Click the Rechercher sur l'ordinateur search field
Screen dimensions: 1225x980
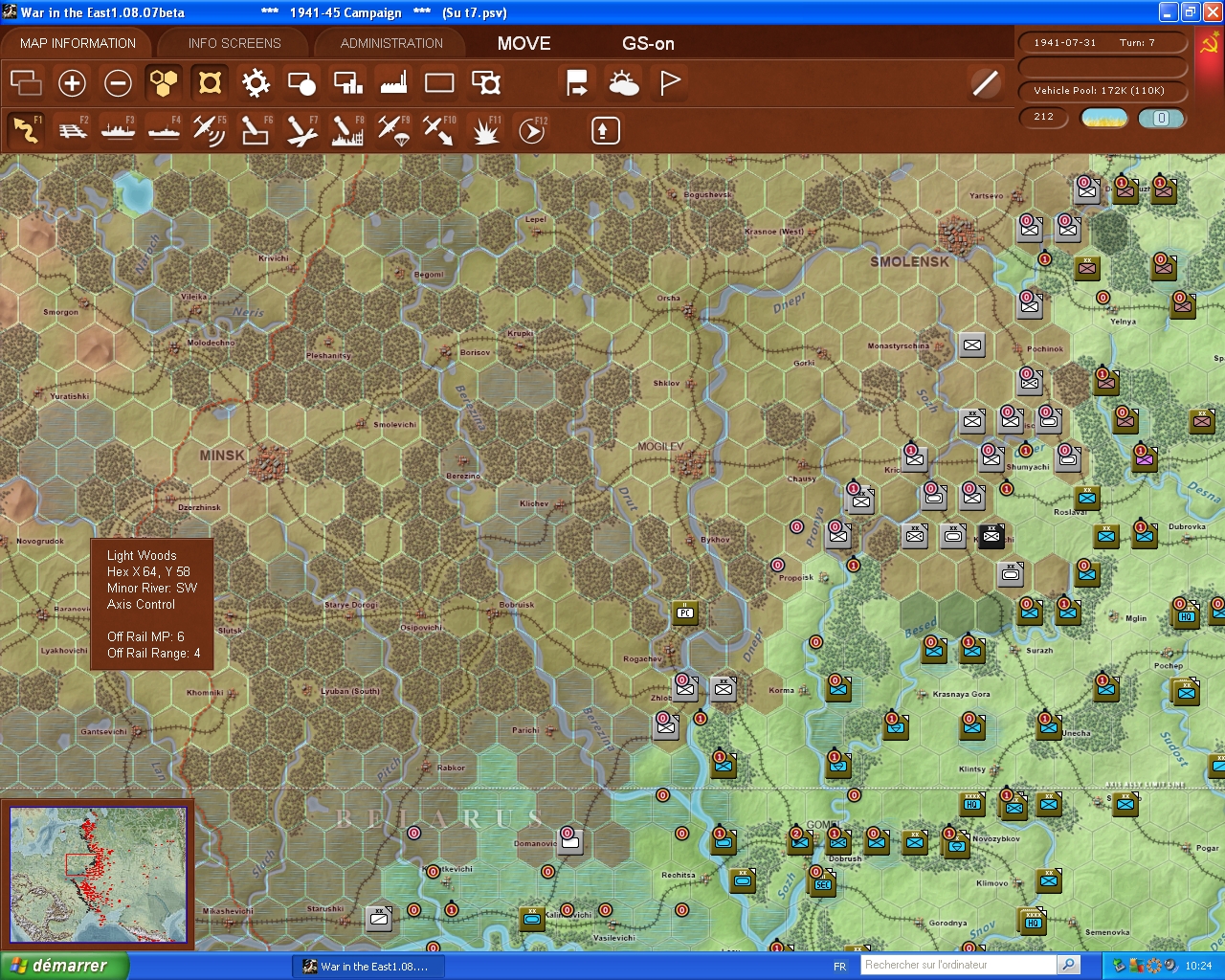tap(958, 965)
